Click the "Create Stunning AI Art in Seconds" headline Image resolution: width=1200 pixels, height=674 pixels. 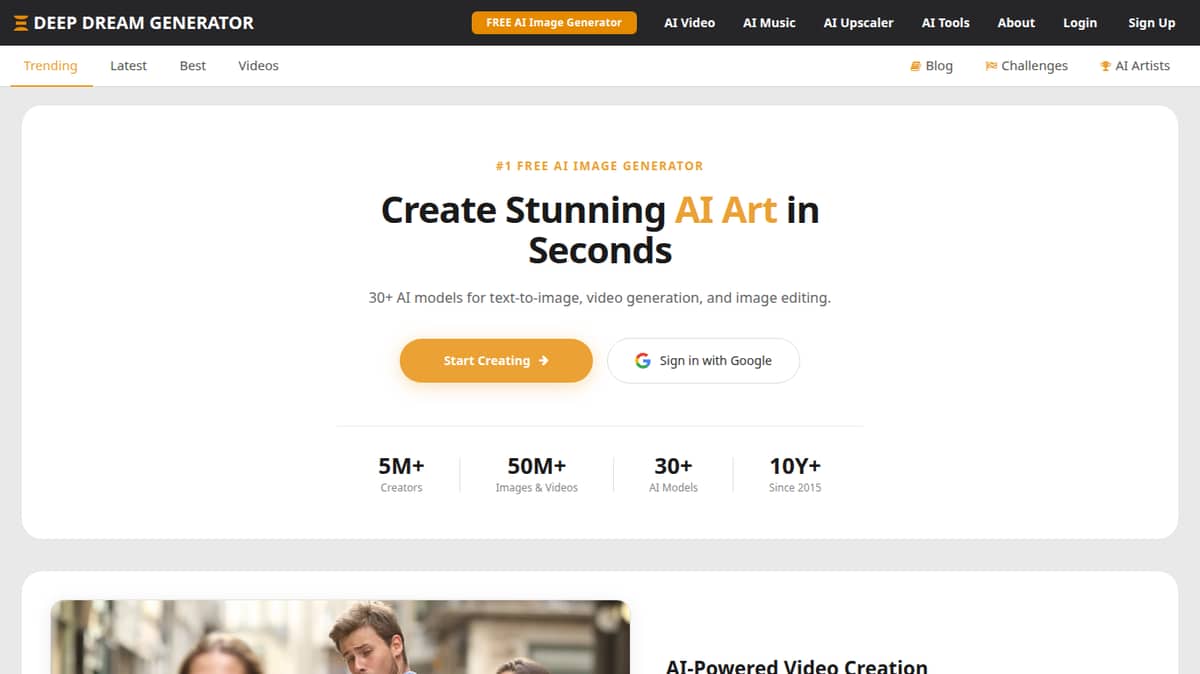[600, 230]
